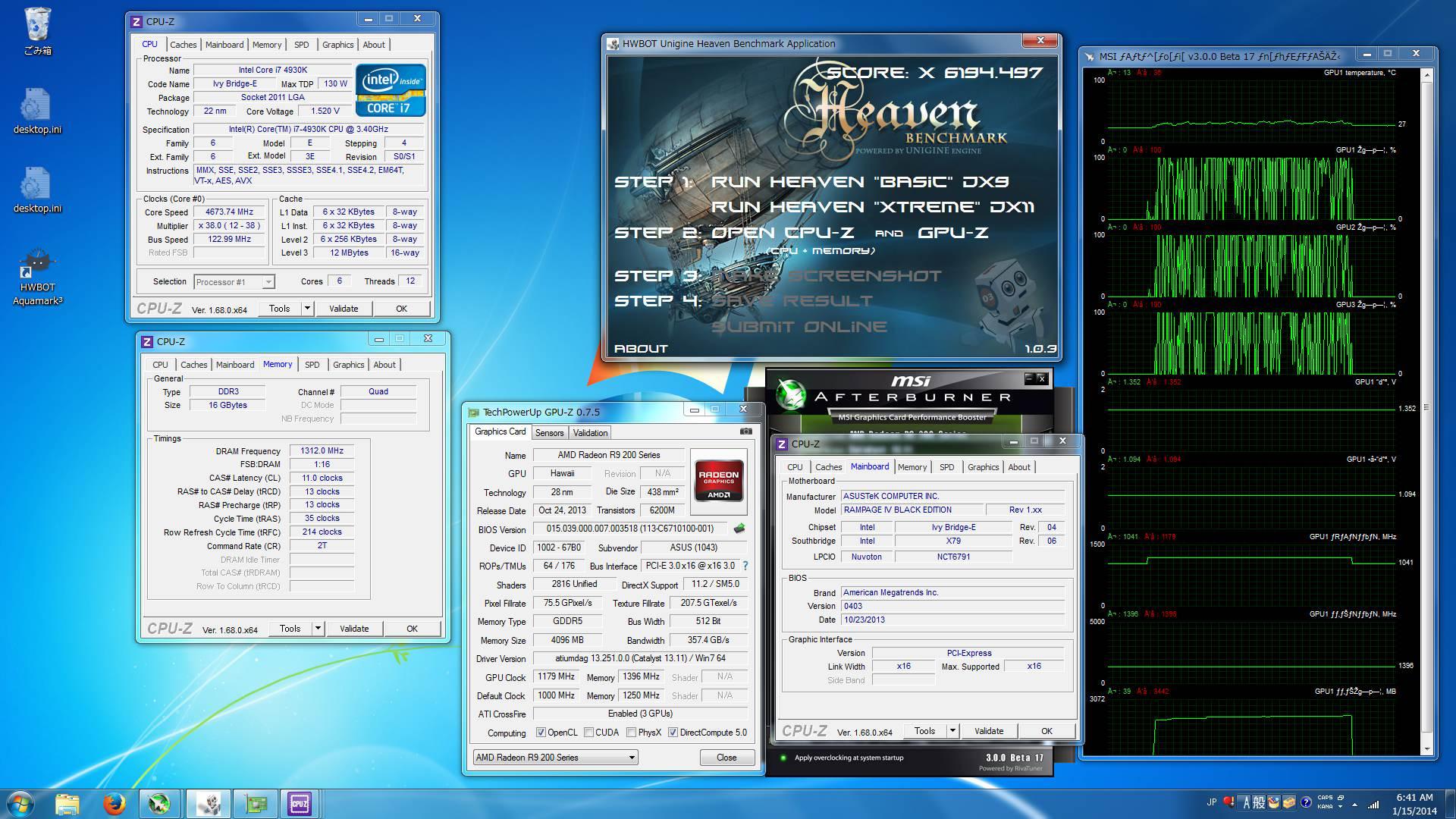This screenshot has width=1456, height=819.
Task: Click the BIOS Version field in GPU-Z
Action: pos(629,529)
